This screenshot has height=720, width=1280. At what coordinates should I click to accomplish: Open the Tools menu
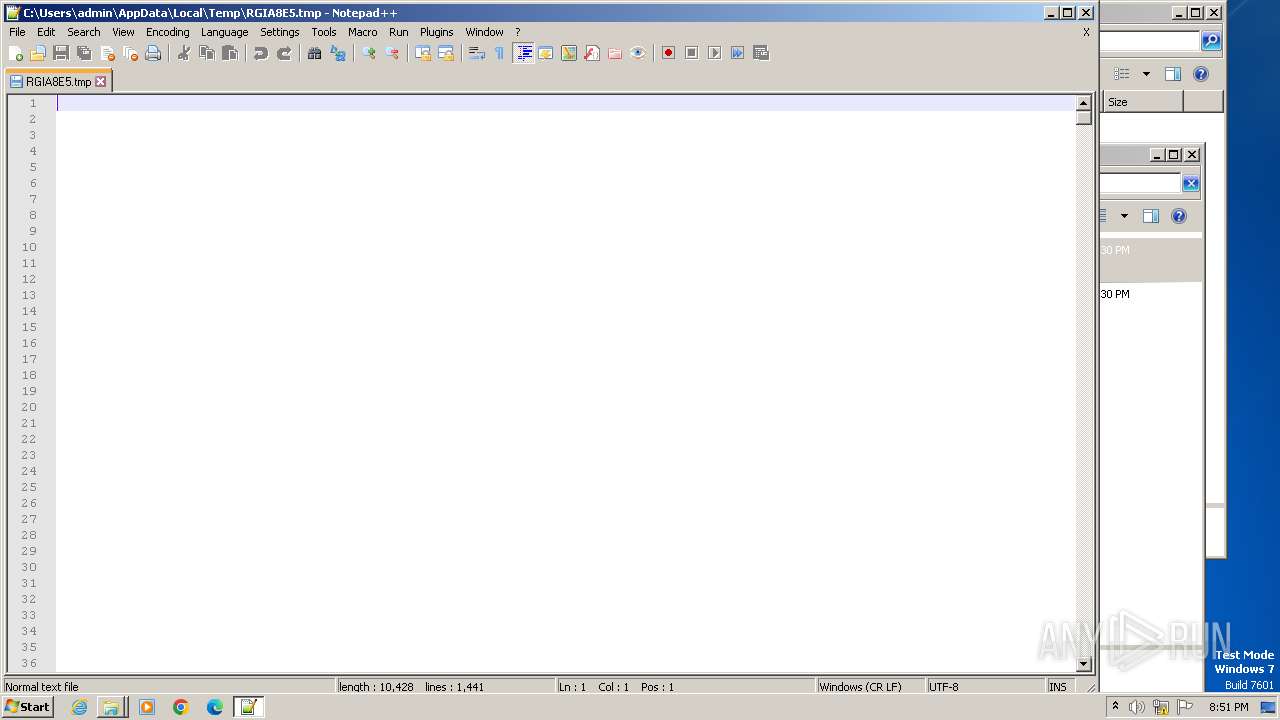tap(324, 32)
